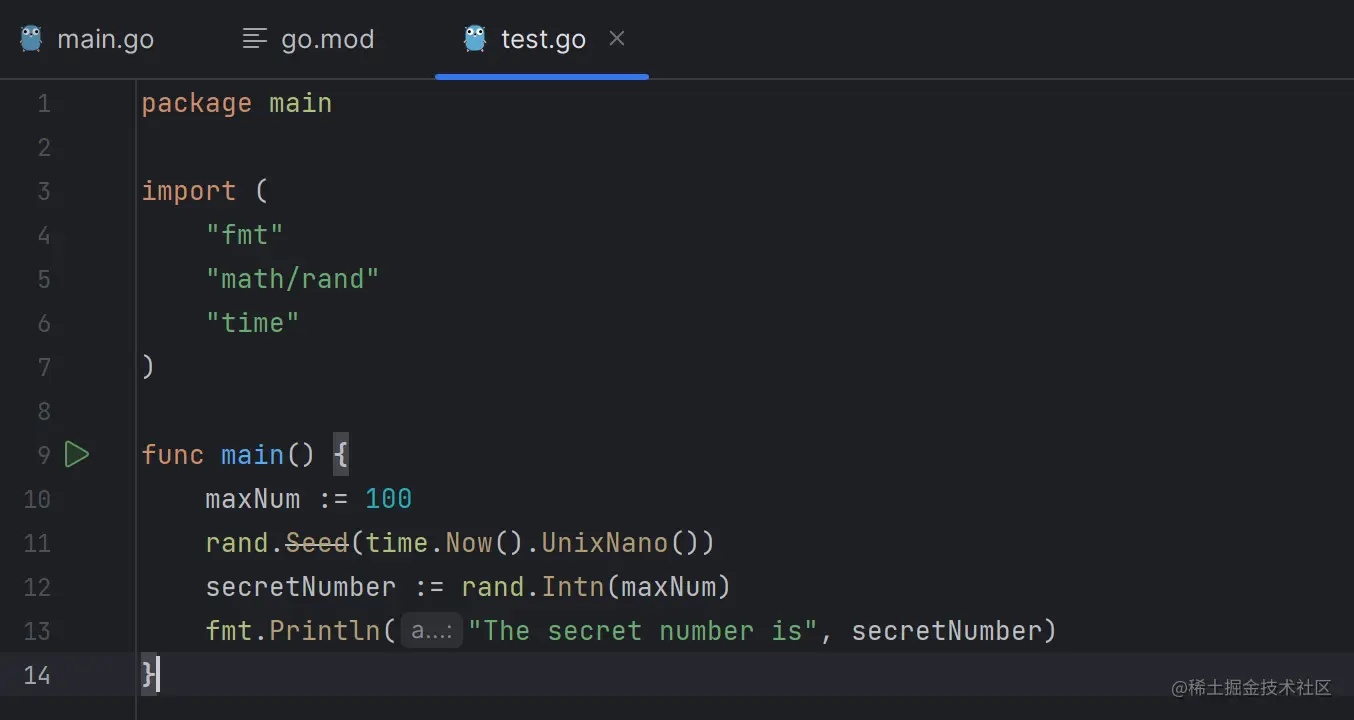Switch to the main.go tab
Image resolution: width=1354 pixels, height=720 pixels.
coord(105,40)
